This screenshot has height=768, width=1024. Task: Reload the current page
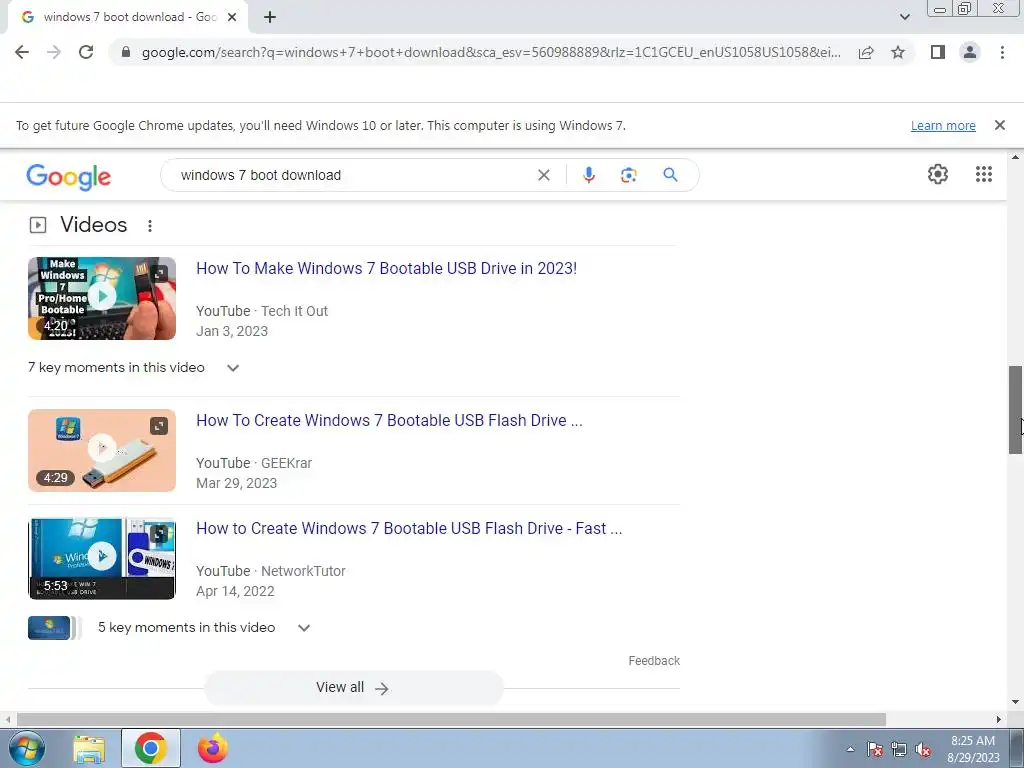click(x=86, y=52)
